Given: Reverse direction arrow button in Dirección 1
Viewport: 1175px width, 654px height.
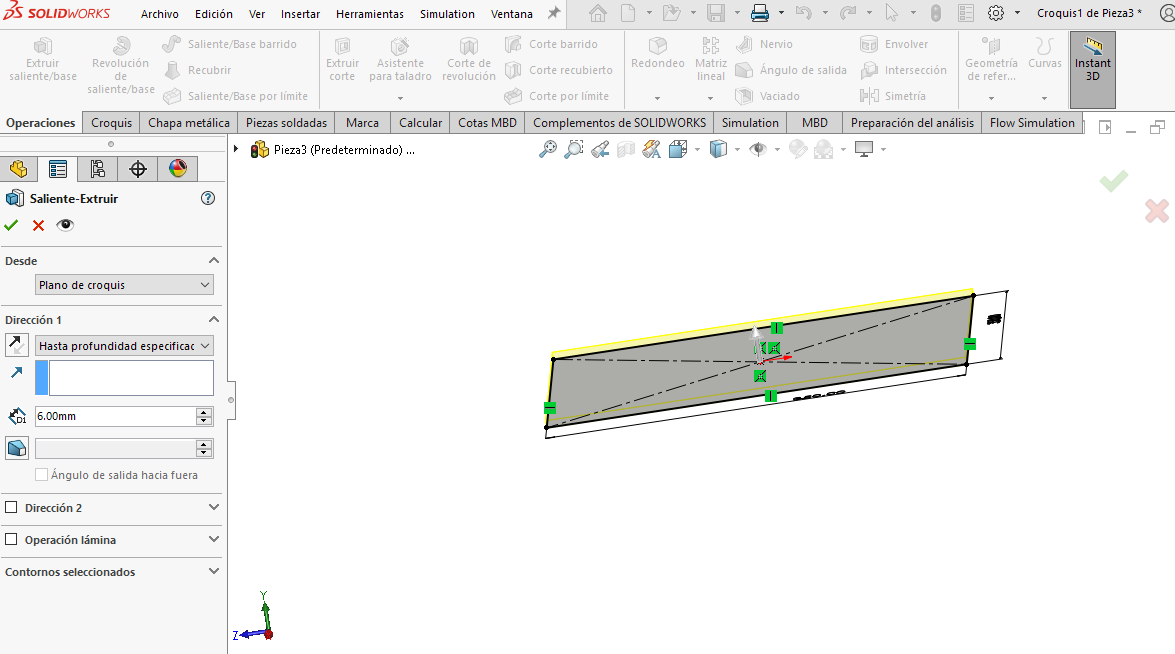Looking at the screenshot, I should pyautogui.click(x=16, y=345).
